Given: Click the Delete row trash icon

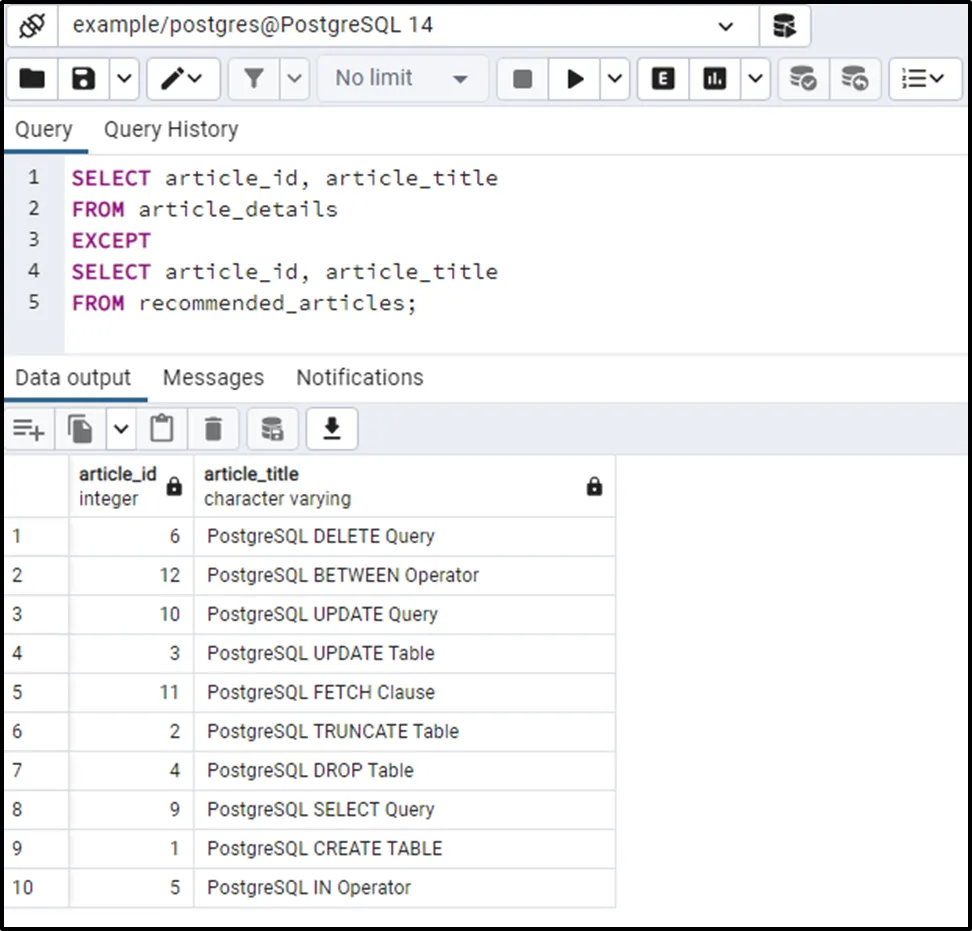Looking at the screenshot, I should (x=213, y=430).
